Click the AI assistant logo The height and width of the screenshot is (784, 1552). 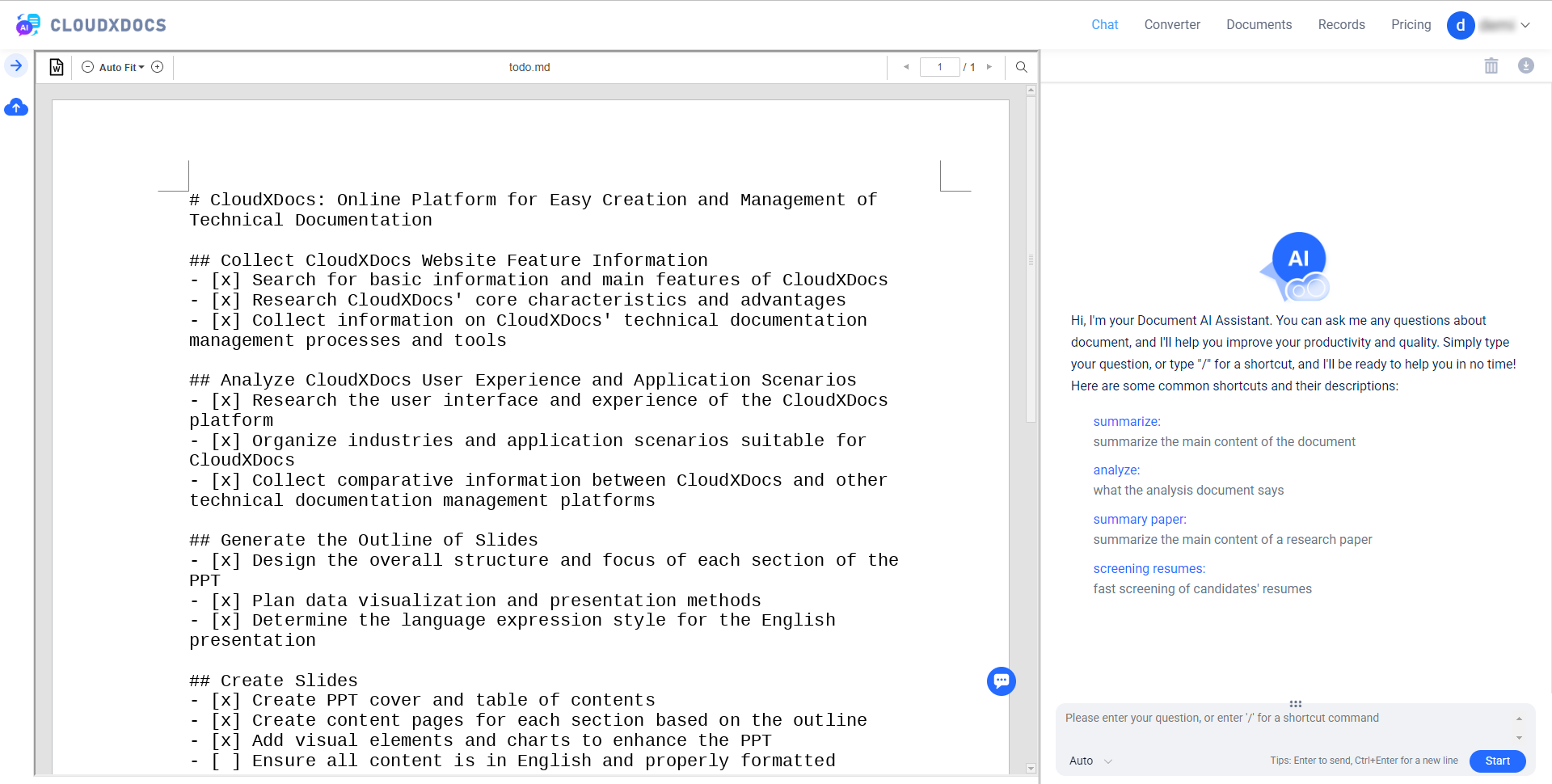[x=1296, y=267]
